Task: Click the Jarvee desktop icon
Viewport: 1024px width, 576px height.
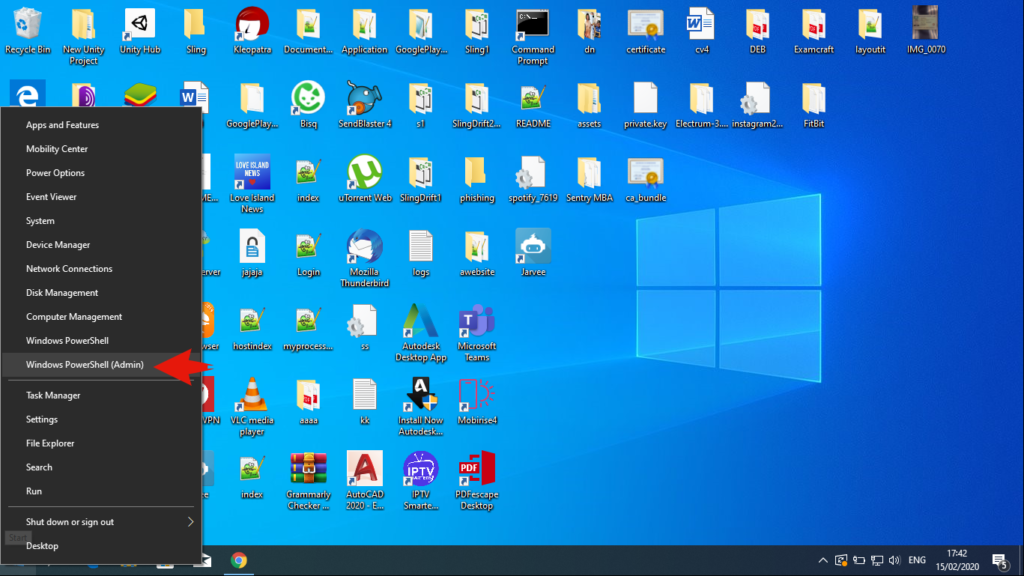Action: tap(533, 253)
